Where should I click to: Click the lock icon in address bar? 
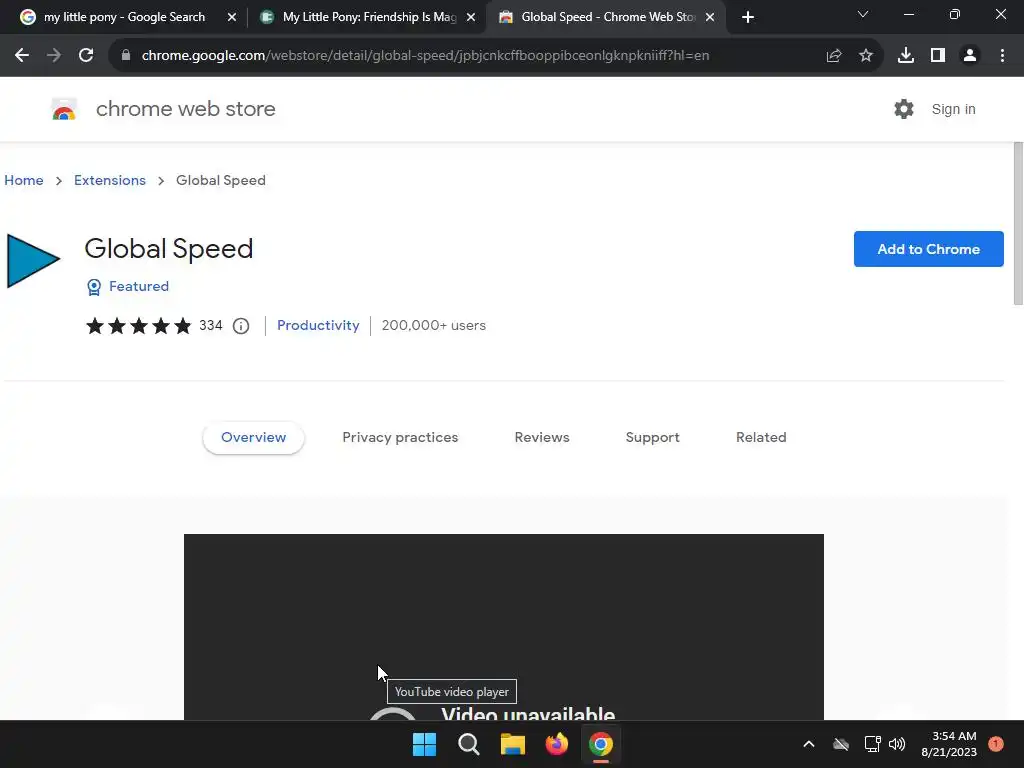(126, 56)
